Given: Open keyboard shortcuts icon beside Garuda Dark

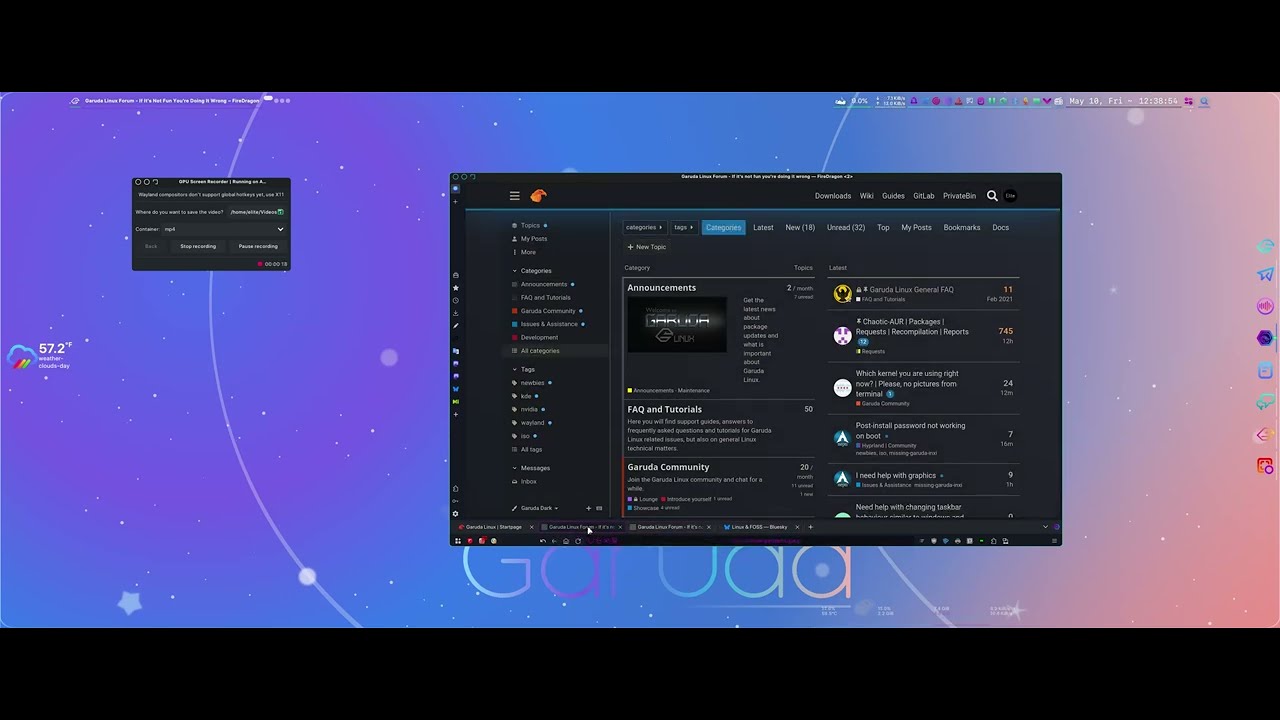Looking at the screenshot, I should (x=599, y=508).
